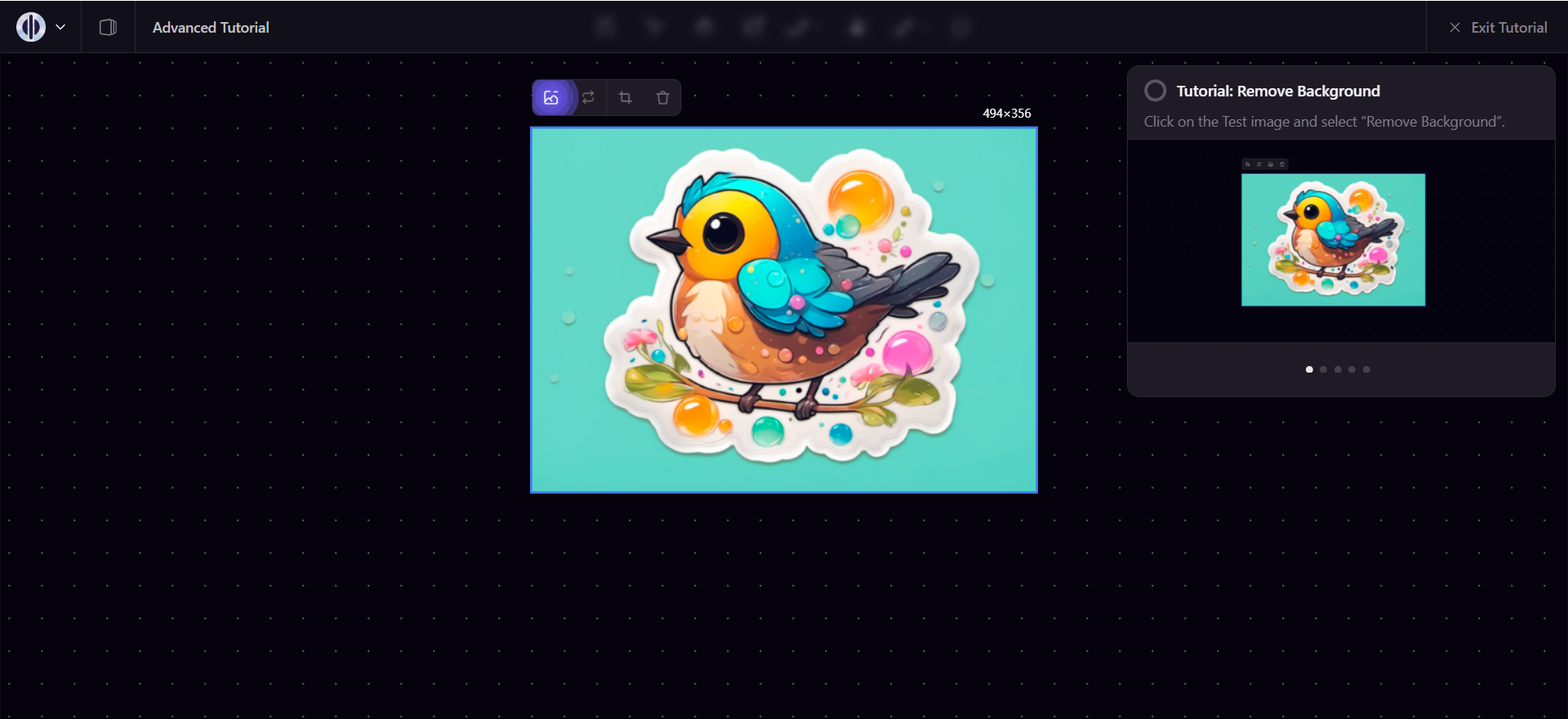Toggle the sidebar panel icon
1568x719 pixels.
pos(108,28)
